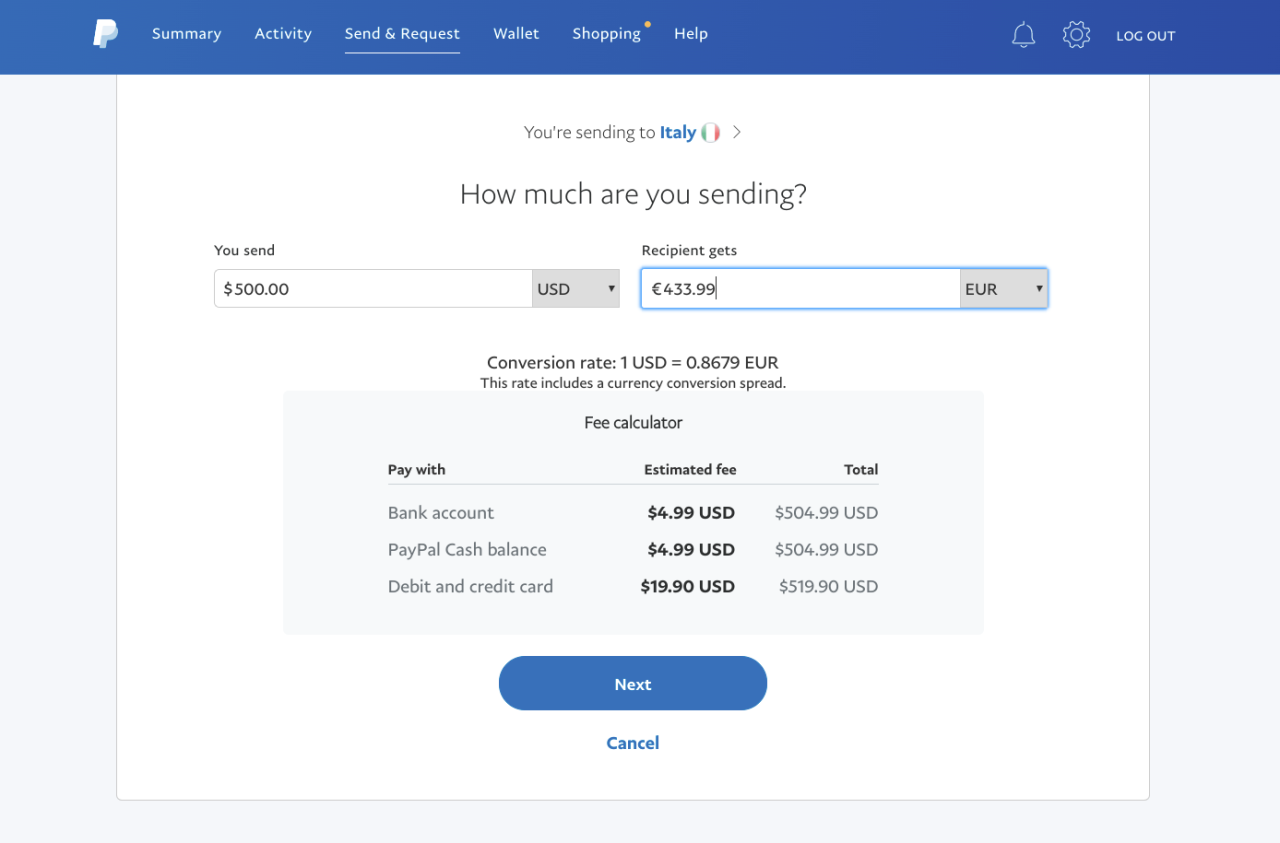Click the Total column header
1280x843 pixels.
[x=861, y=470]
